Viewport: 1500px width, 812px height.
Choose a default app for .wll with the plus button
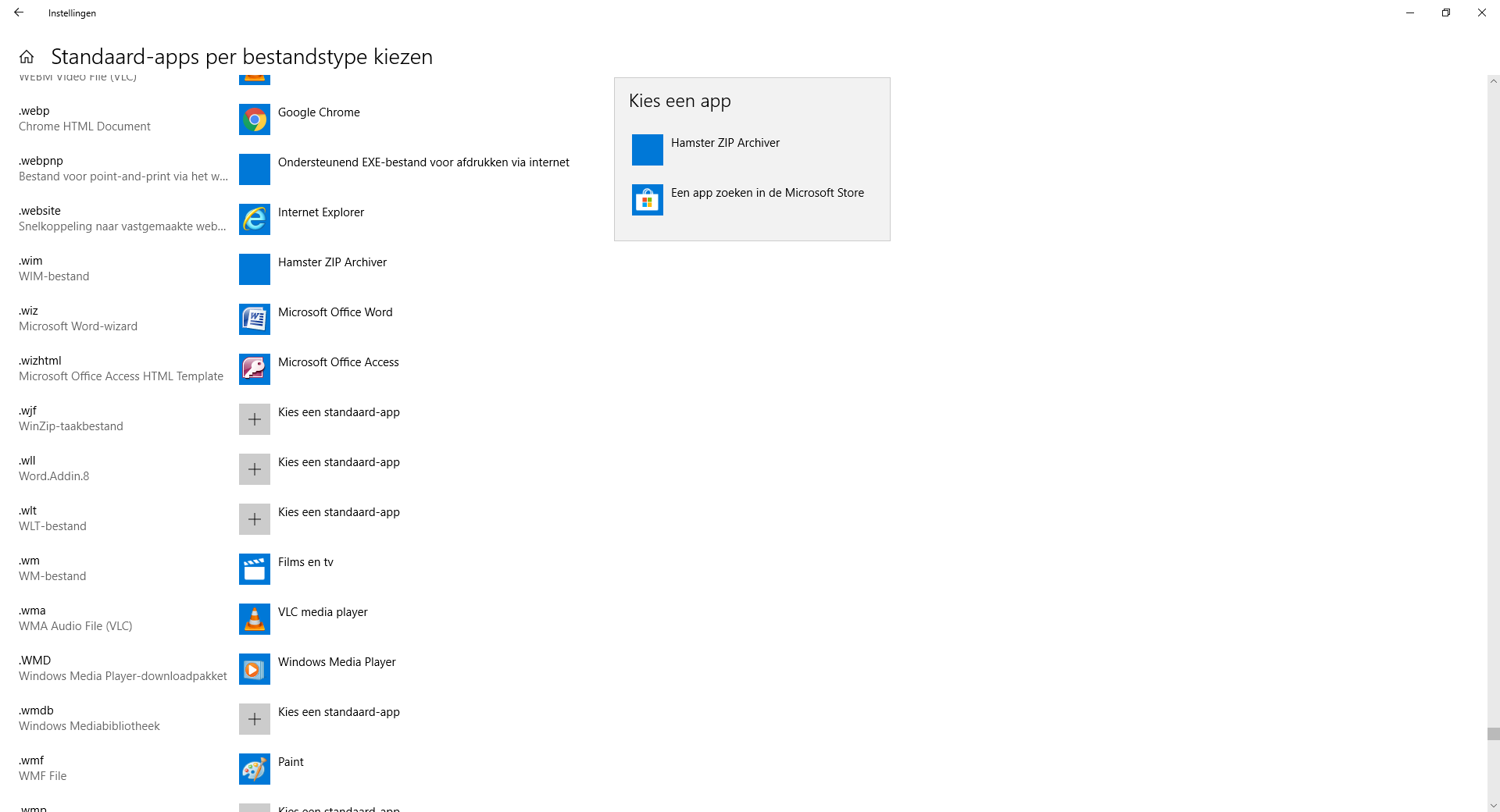point(255,469)
